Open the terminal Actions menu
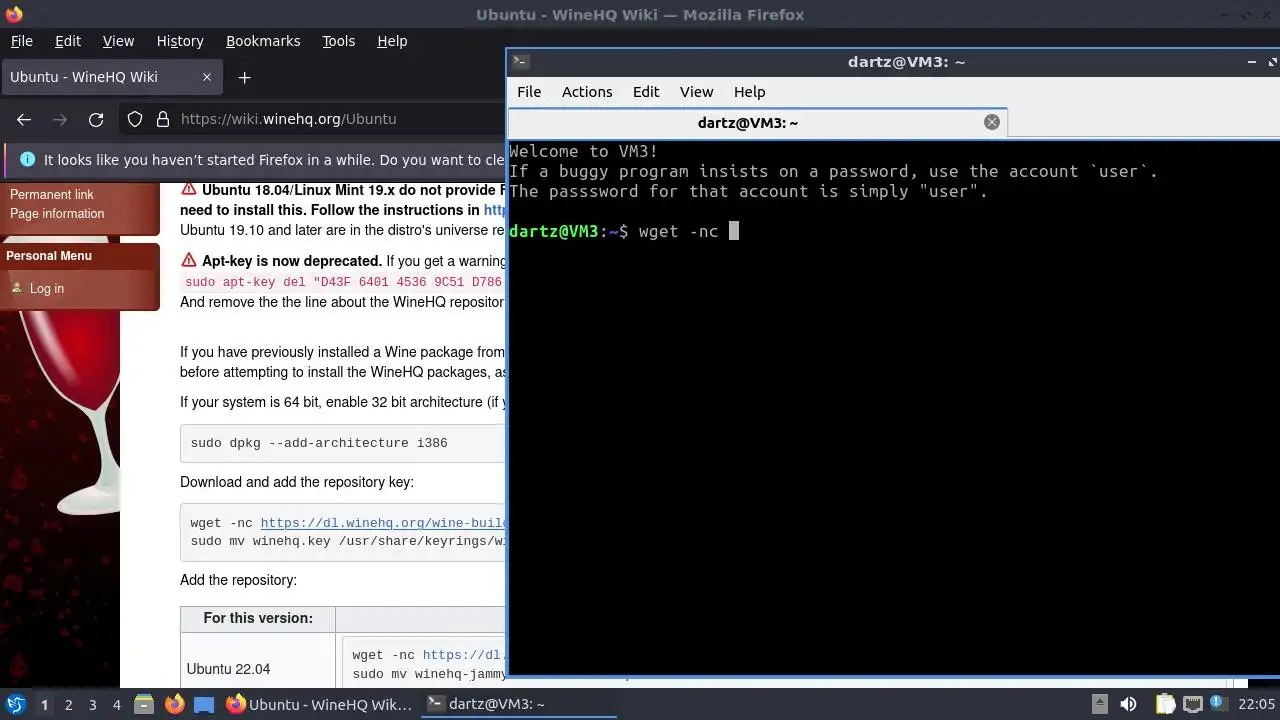 [x=587, y=92]
